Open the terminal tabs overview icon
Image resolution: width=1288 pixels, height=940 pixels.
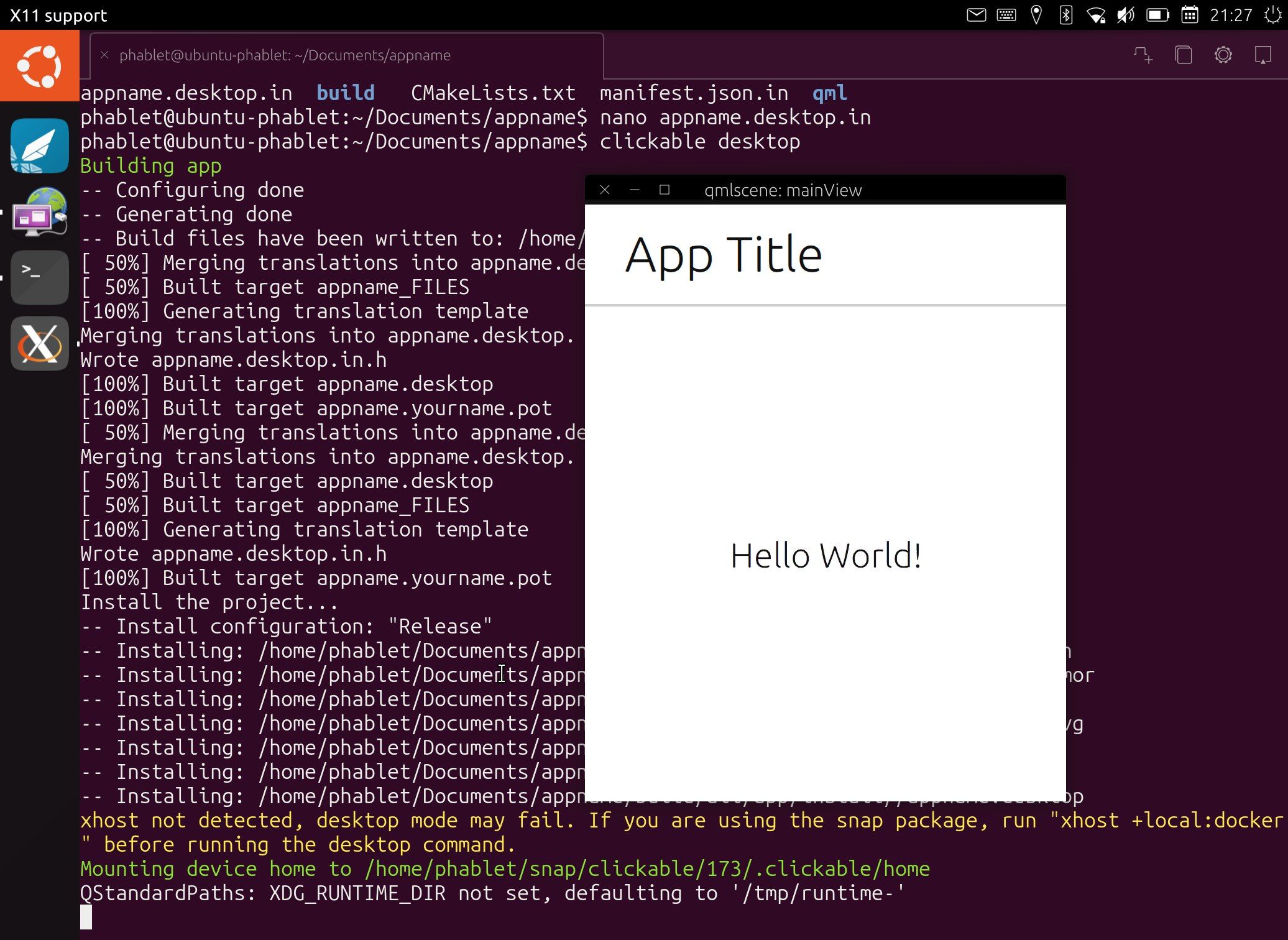click(1184, 55)
